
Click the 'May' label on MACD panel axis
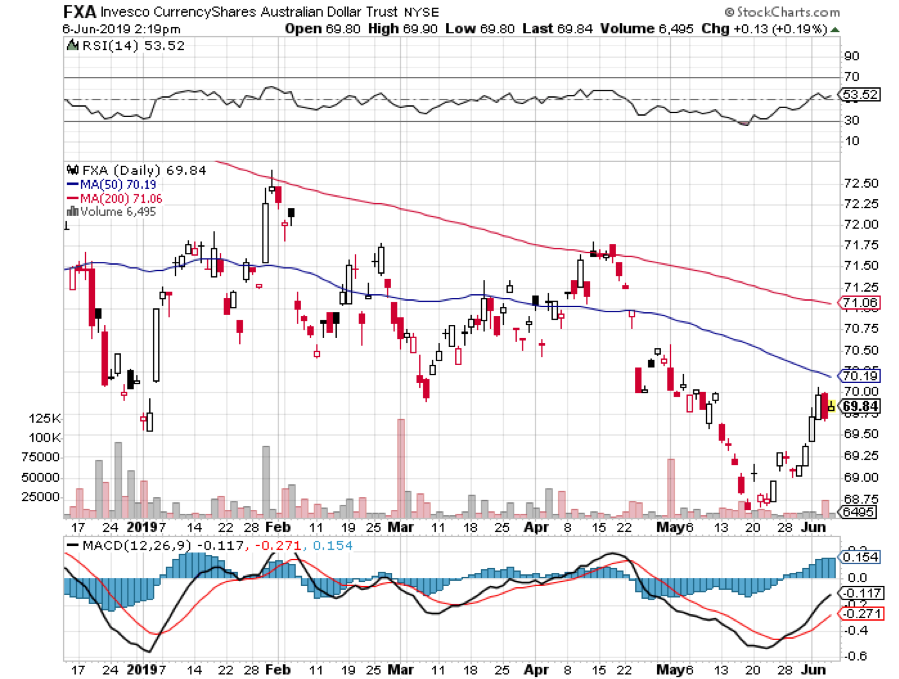tap(670, 669)
